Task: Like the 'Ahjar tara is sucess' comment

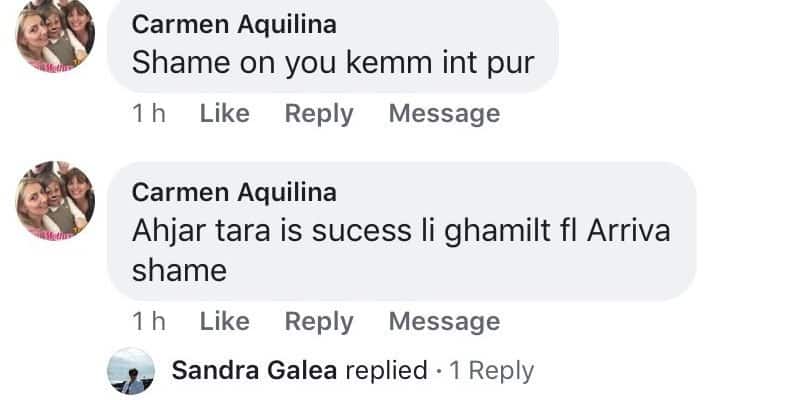Action: (x=224, y=322)
